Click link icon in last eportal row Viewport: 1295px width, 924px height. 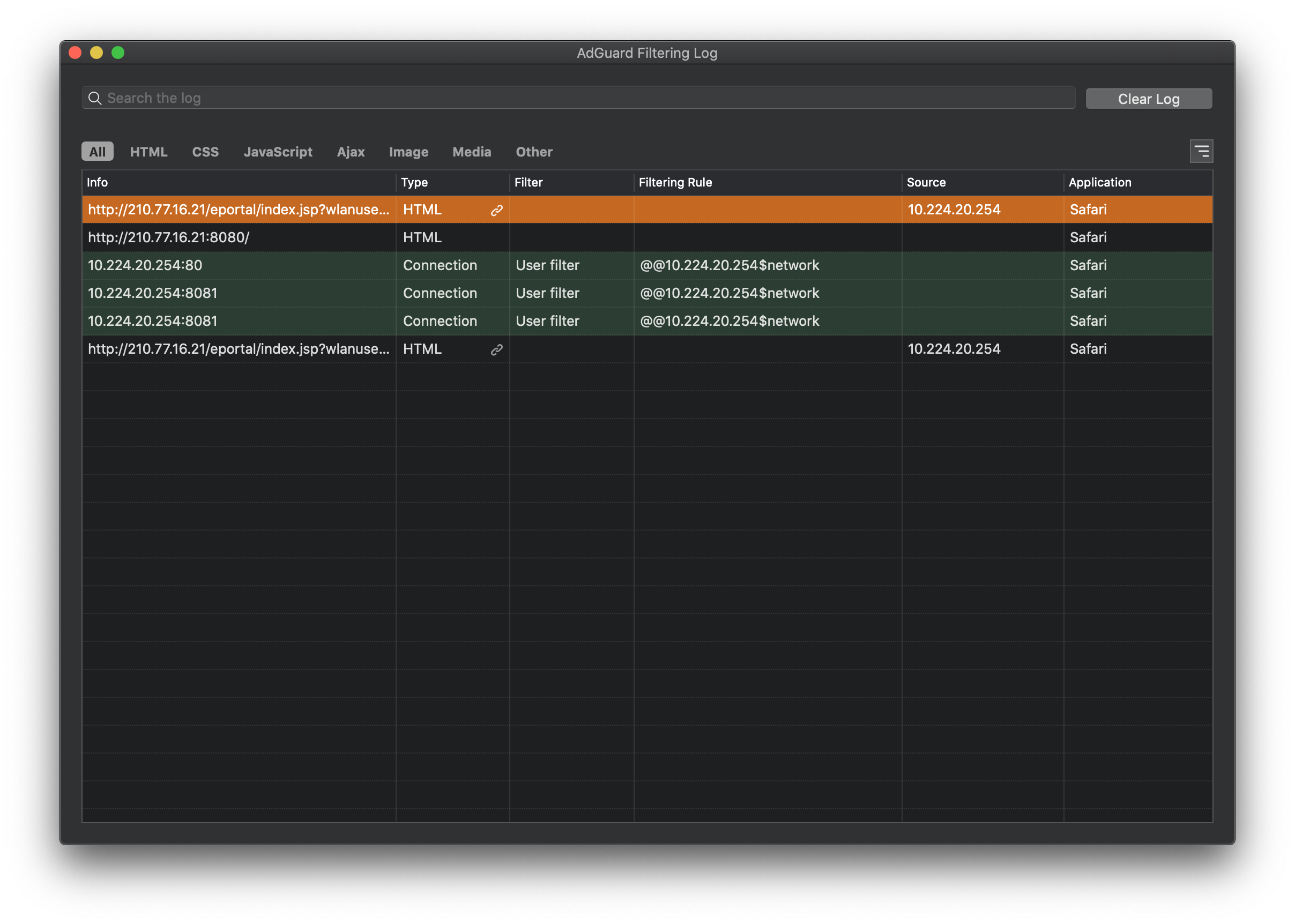496,350
